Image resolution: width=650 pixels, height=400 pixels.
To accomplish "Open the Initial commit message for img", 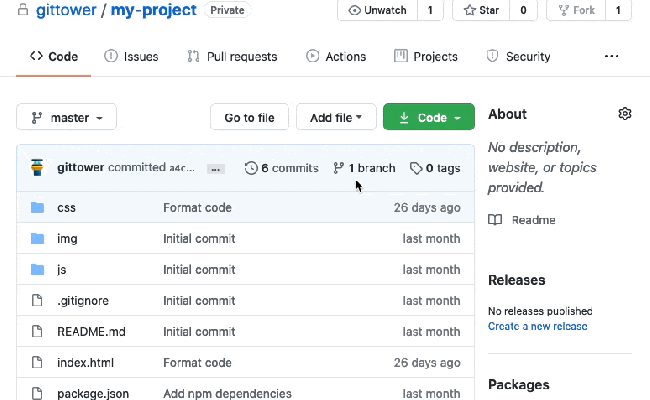I will coord(199,239).
